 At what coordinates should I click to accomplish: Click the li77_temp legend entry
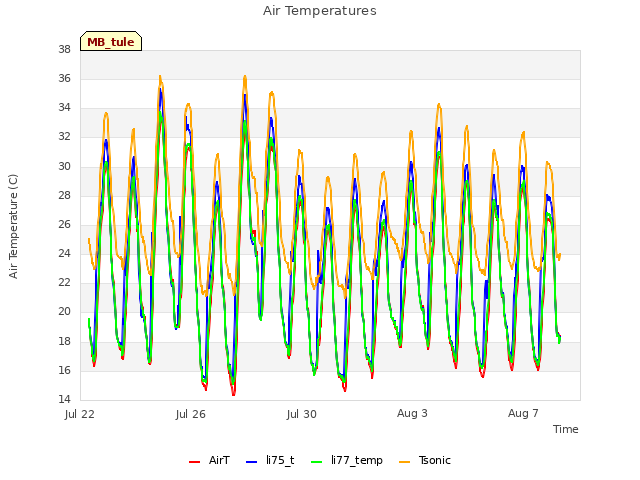347,460
